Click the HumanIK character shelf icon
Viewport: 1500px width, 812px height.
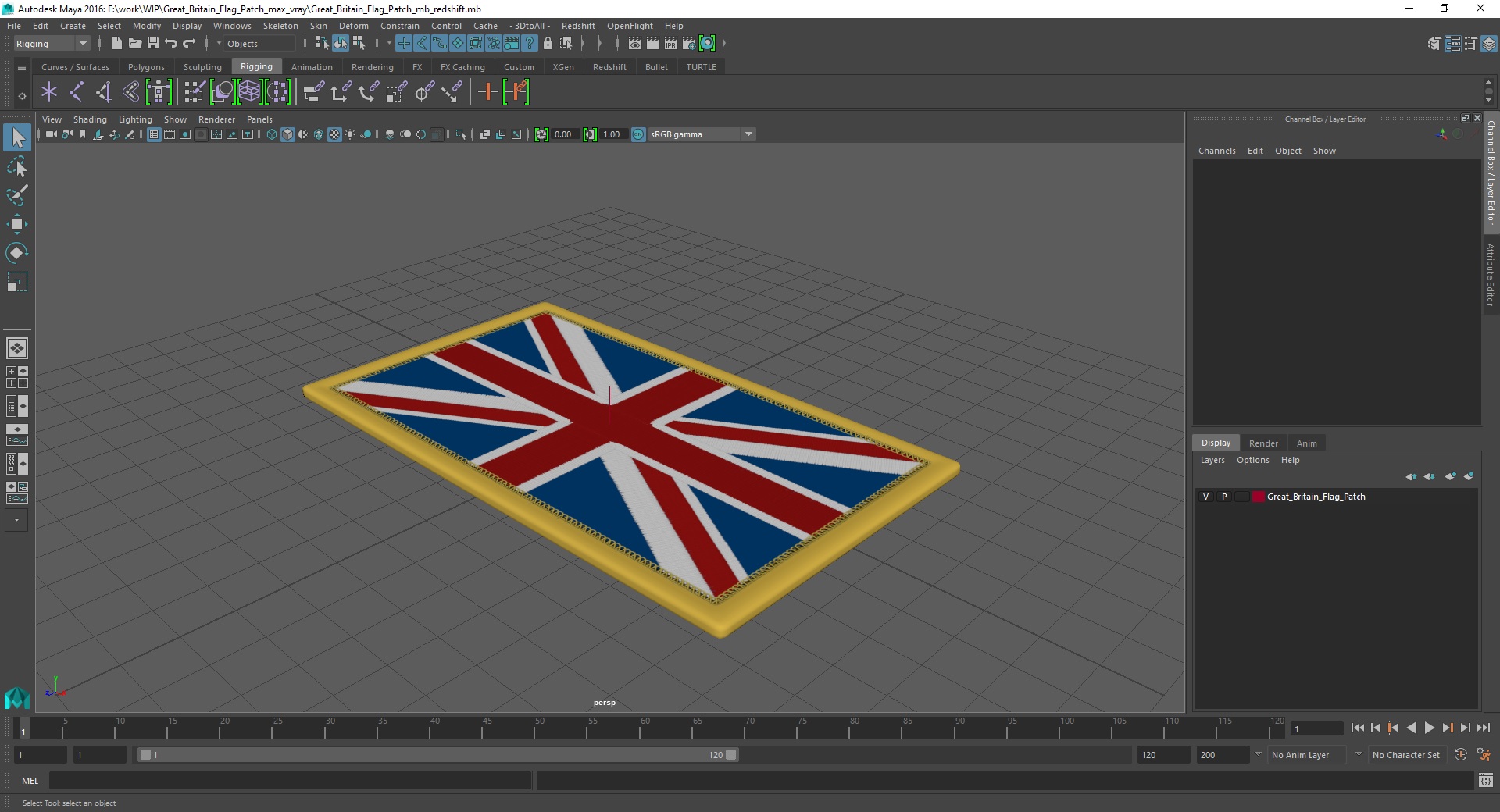[x=159, y=92]
